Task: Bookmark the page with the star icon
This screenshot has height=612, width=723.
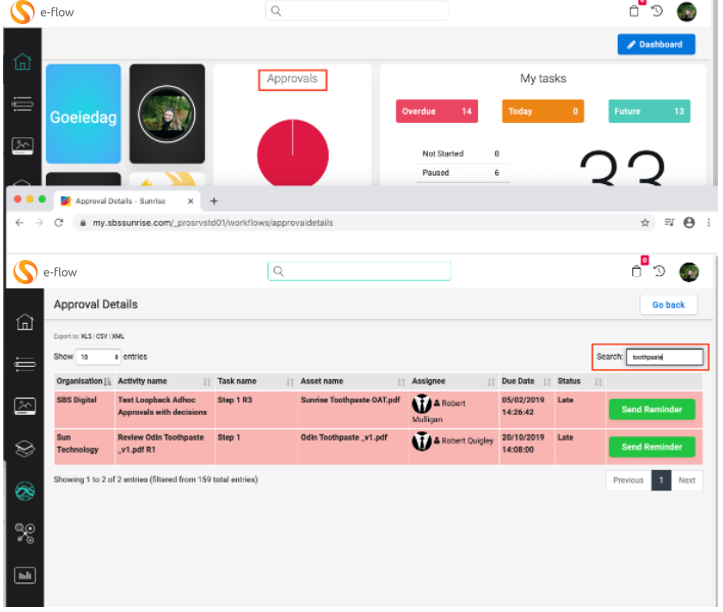Action: pyautogui.click(x=645, y=223)
